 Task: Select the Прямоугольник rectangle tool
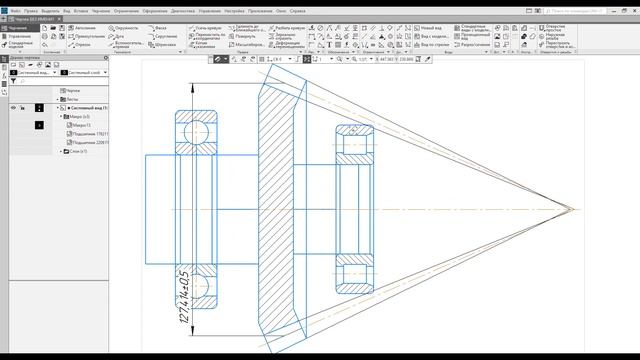click(86, 36)
